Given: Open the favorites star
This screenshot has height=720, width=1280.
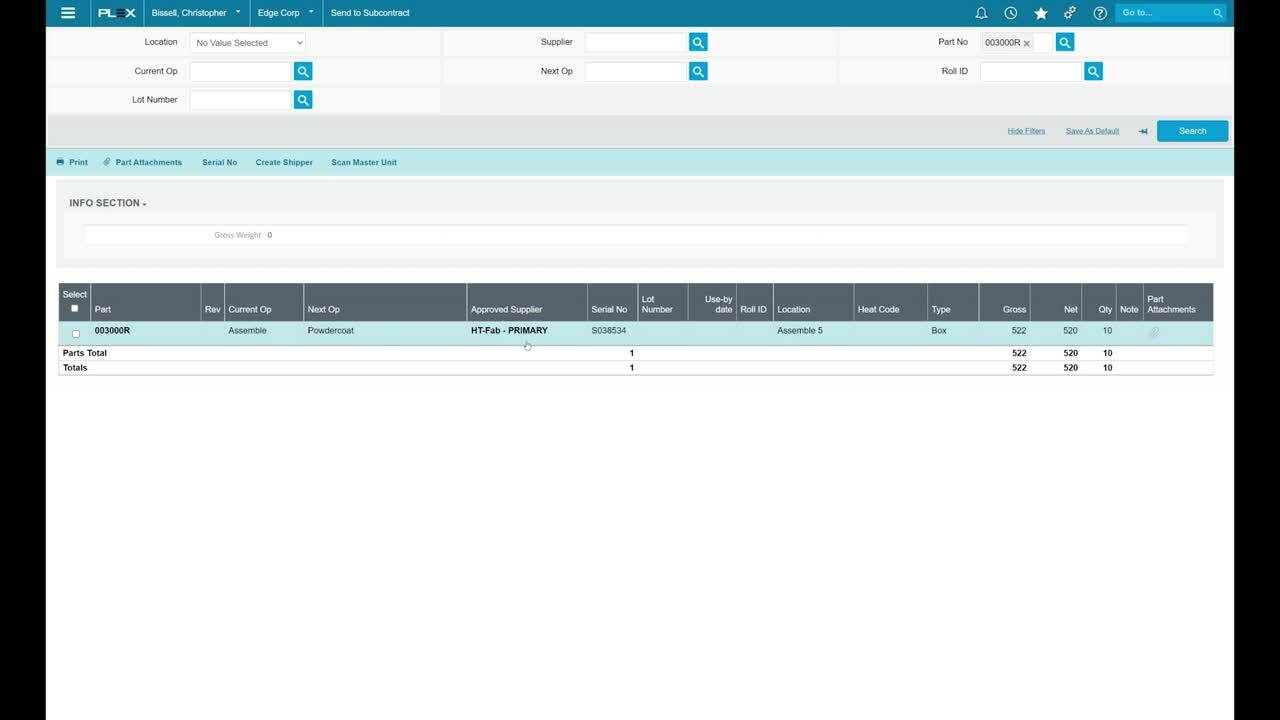Looking at the screenshot, I should (x=1041, y=13).
